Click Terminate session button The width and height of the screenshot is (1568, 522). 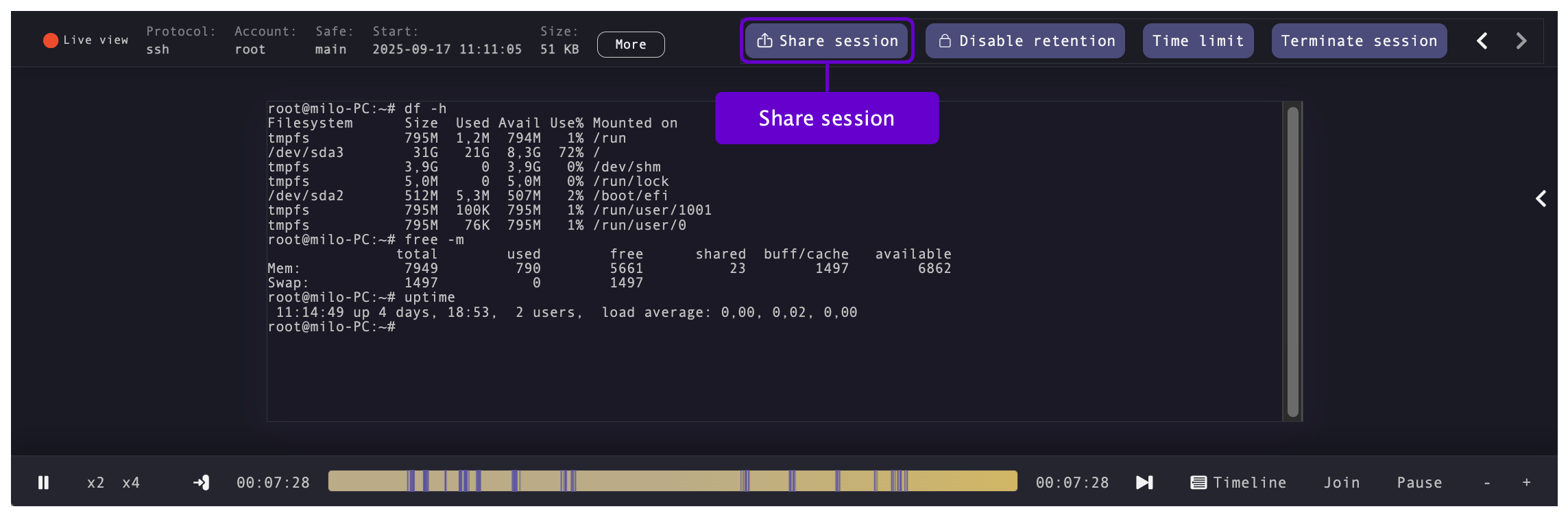tap(1359, 41)
